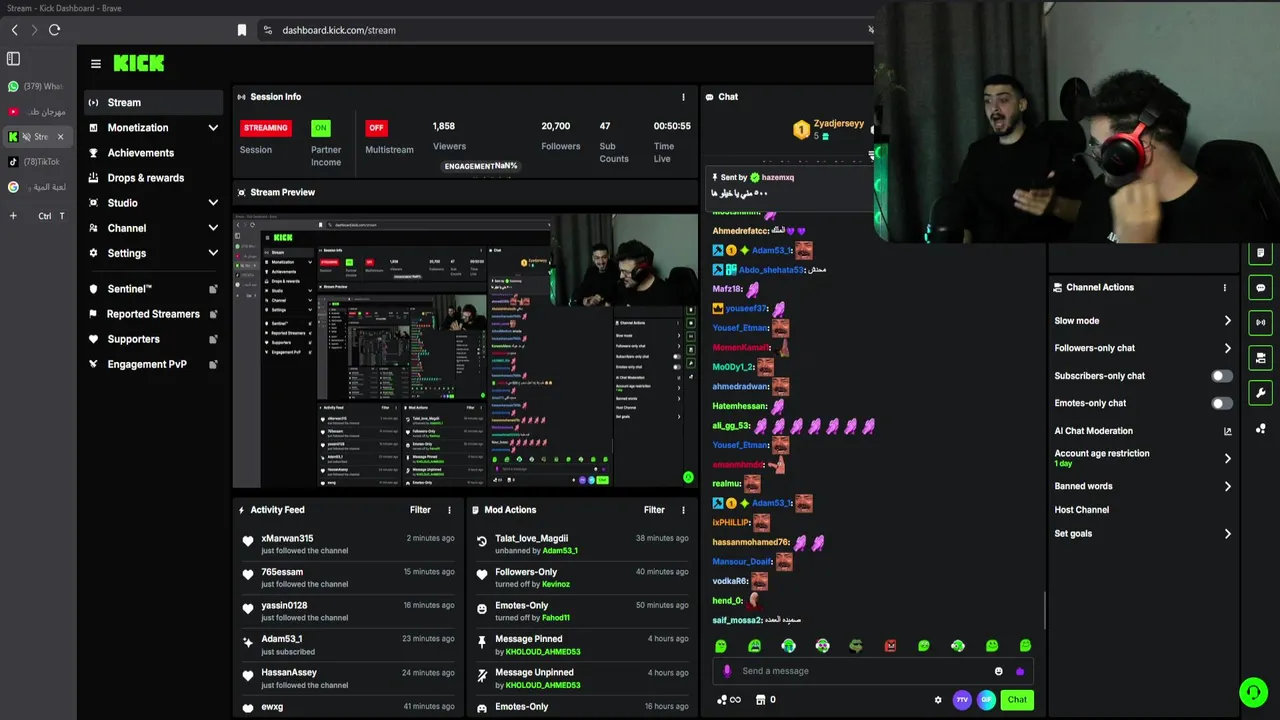Reload the dashboard page

(x=54, y=30)
